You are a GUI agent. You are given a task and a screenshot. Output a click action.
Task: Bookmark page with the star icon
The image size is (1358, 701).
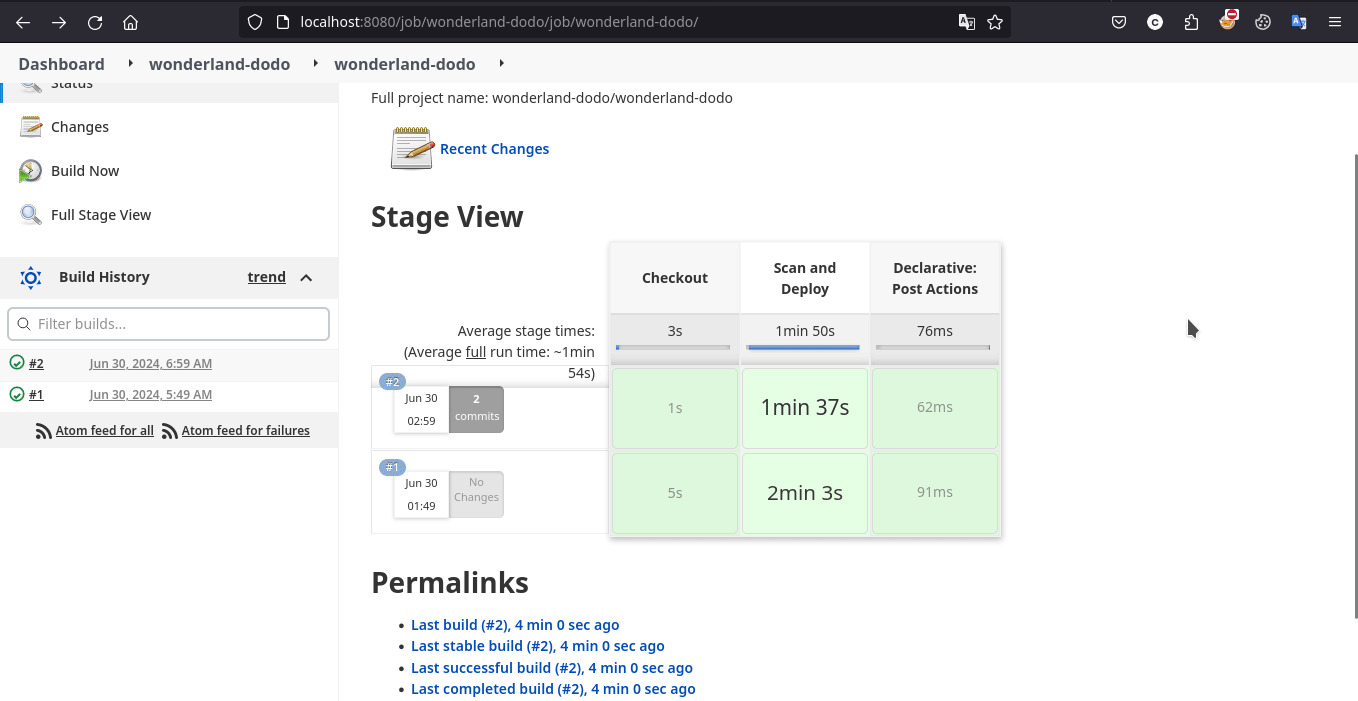[x=995, y=22]
